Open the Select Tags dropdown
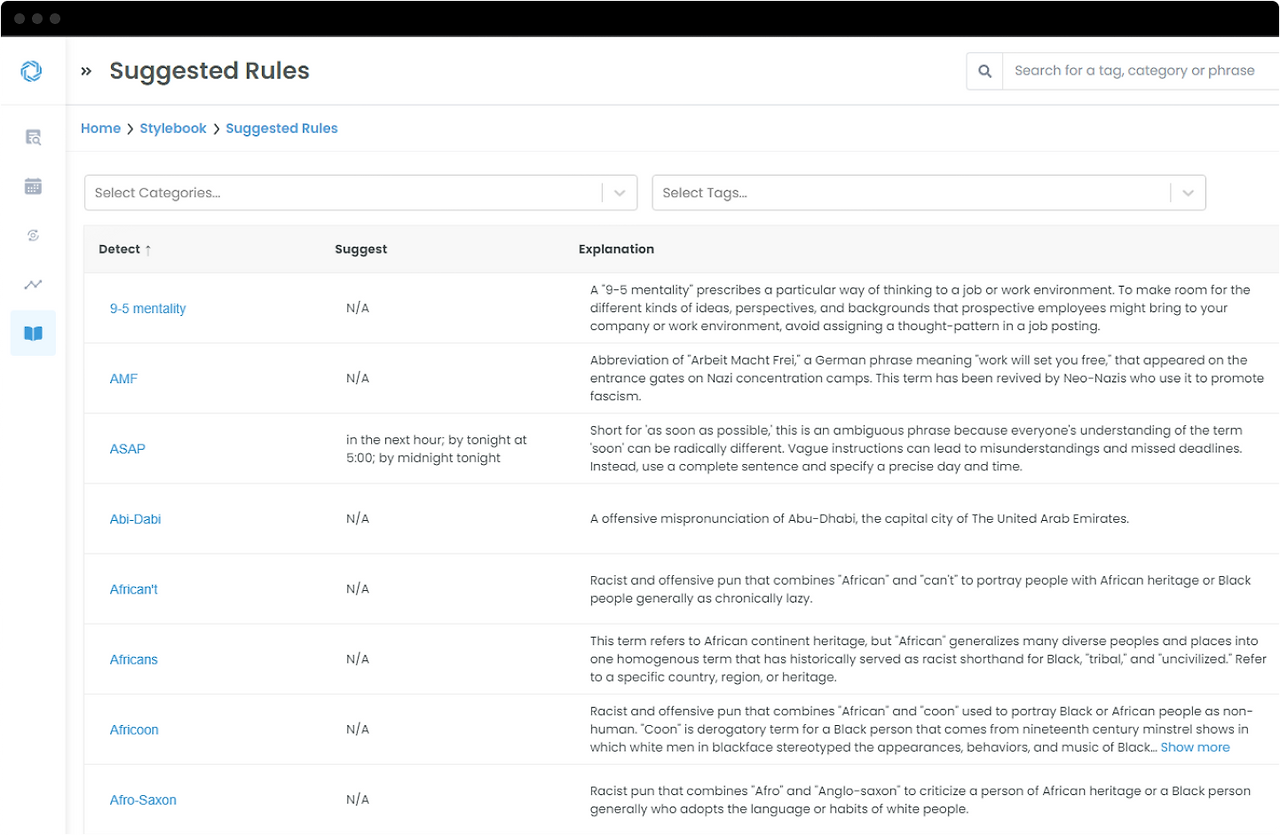The width and height of the screenshot is (1280, 835). (928, 193)
